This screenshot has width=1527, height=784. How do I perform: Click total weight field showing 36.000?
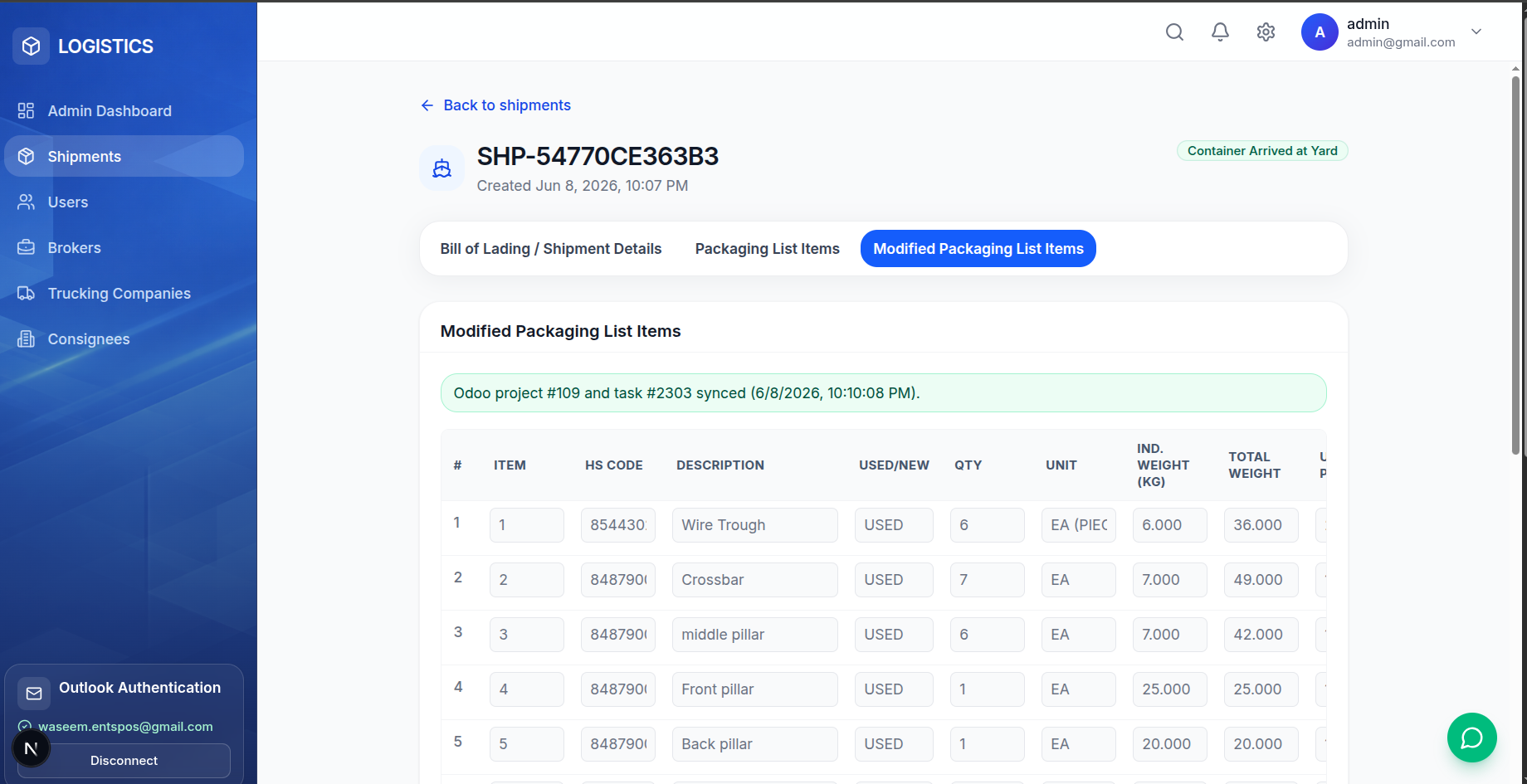pos(1261,525)
